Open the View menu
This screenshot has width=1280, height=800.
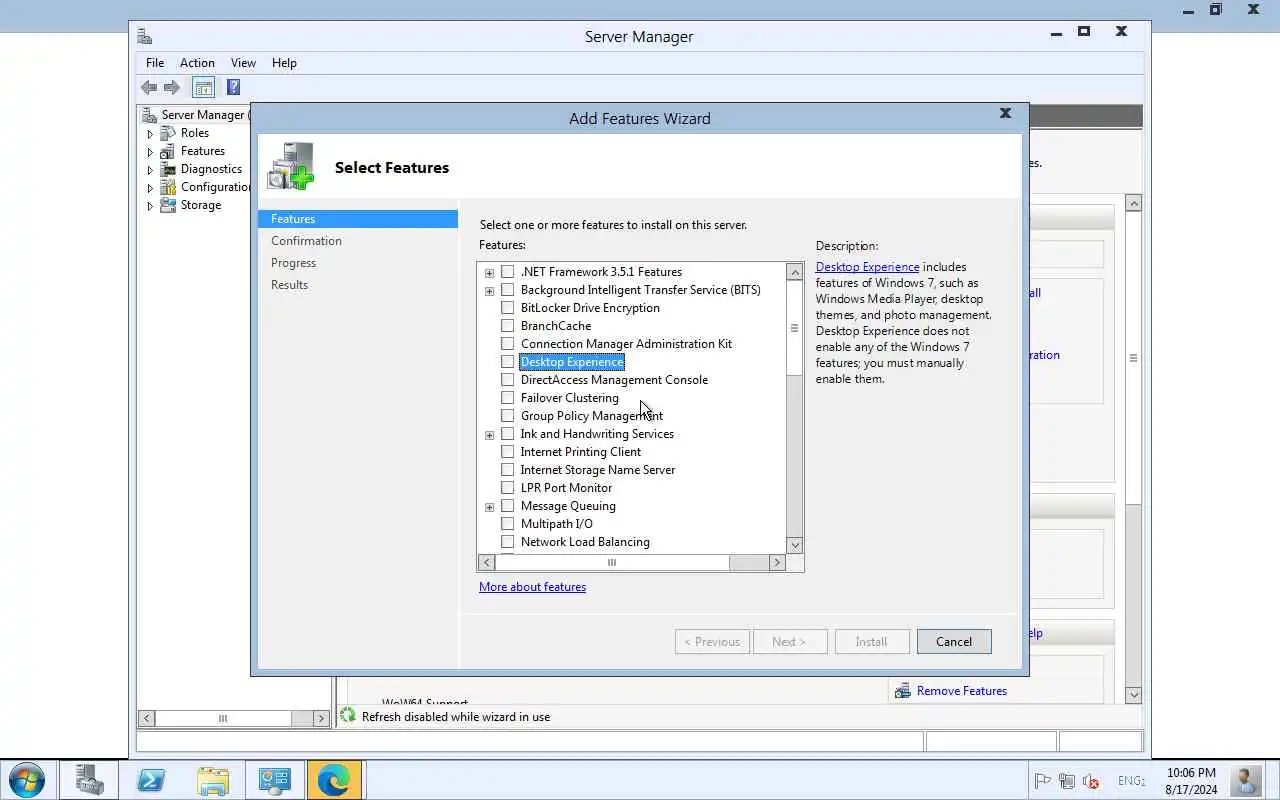point(243,62)
